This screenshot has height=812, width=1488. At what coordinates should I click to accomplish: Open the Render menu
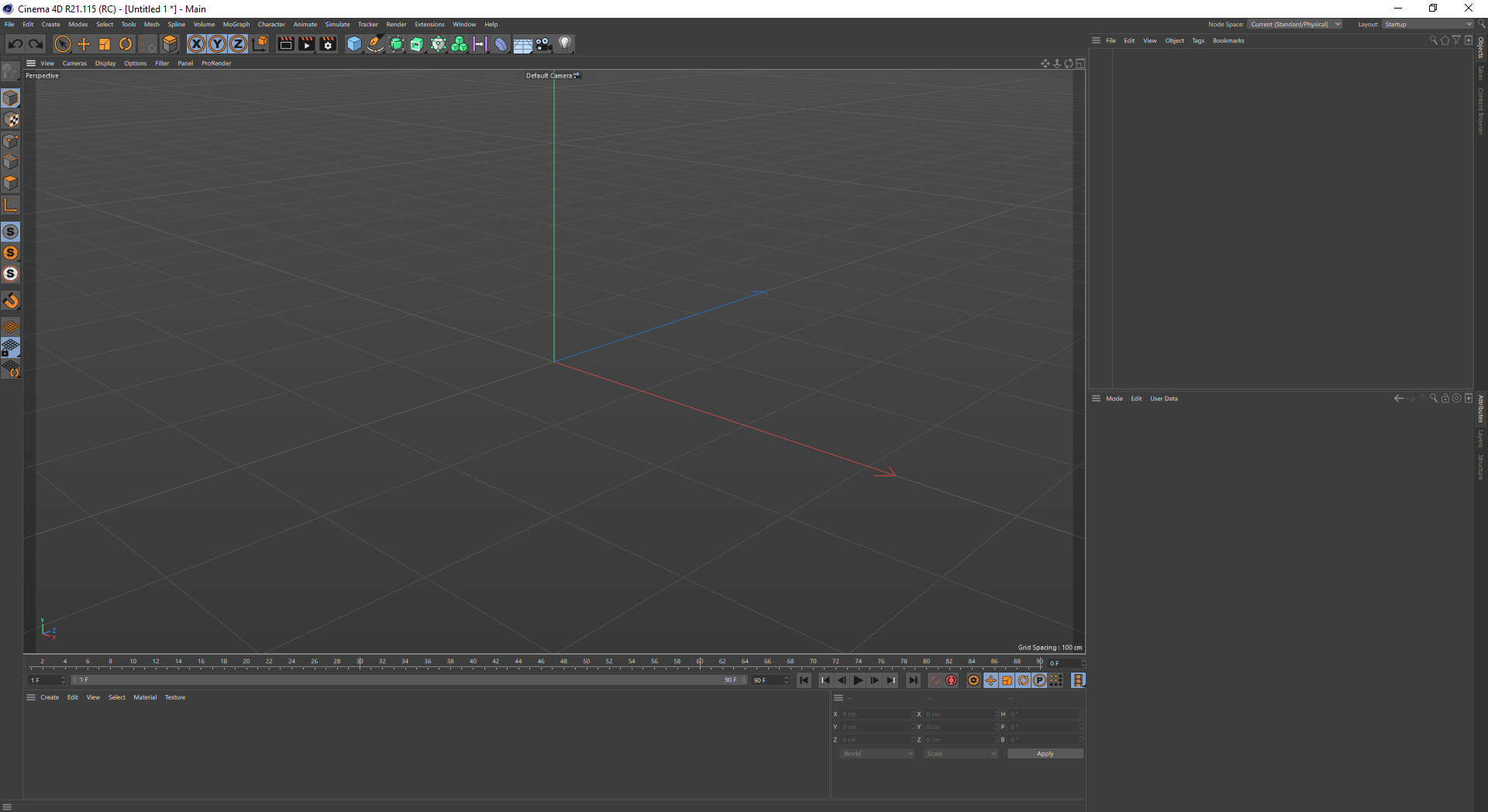pyautogui.click(x=396, y=24)
